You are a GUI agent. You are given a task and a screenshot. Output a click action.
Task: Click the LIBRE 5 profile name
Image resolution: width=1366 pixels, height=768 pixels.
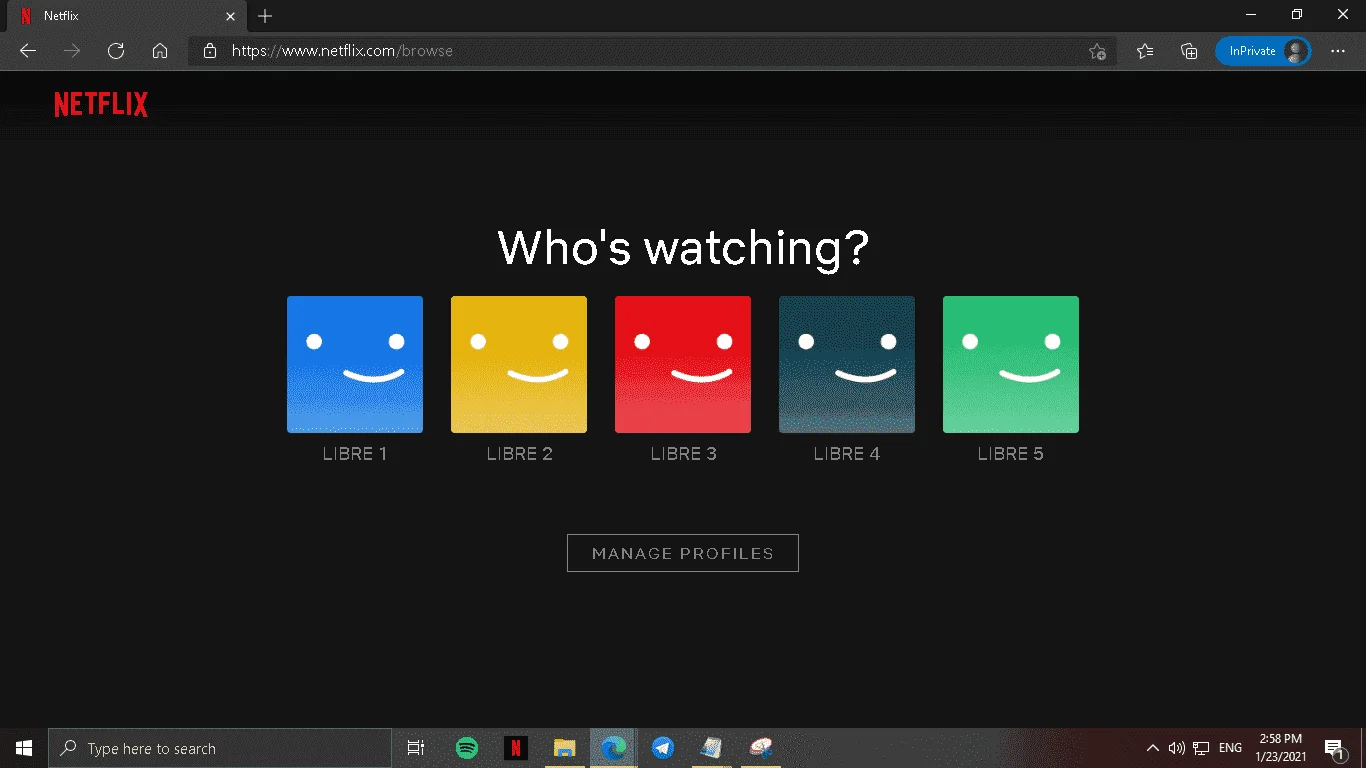[x=1011, y=454]
